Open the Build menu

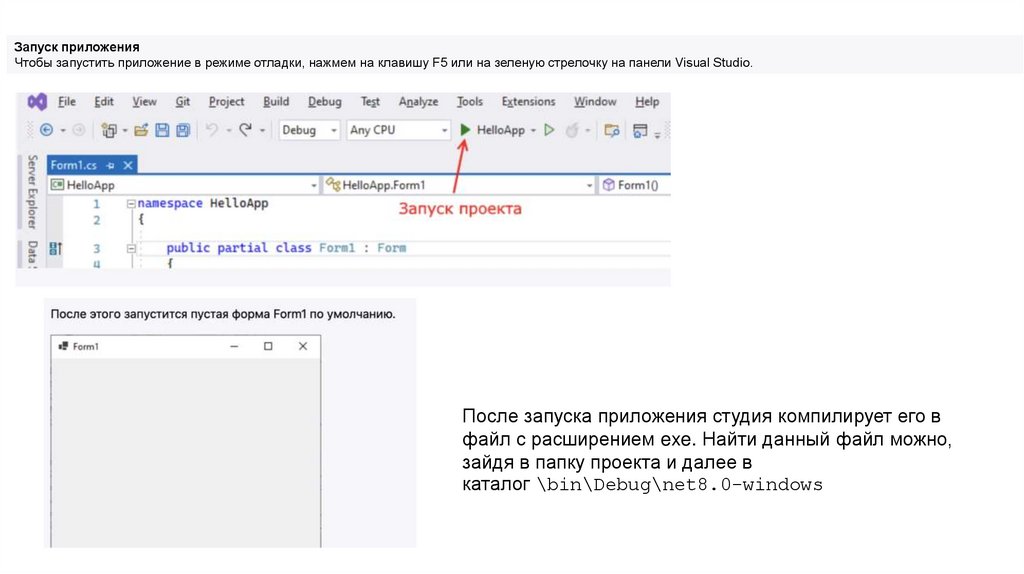(x=276, y=101)
